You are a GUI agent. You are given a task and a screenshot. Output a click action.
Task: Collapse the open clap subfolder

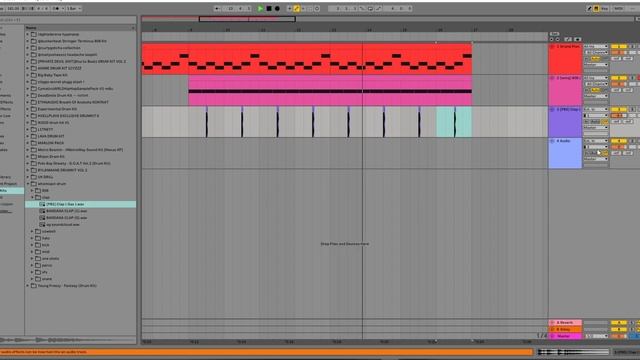pyautogui.click(x=32, y=197)
